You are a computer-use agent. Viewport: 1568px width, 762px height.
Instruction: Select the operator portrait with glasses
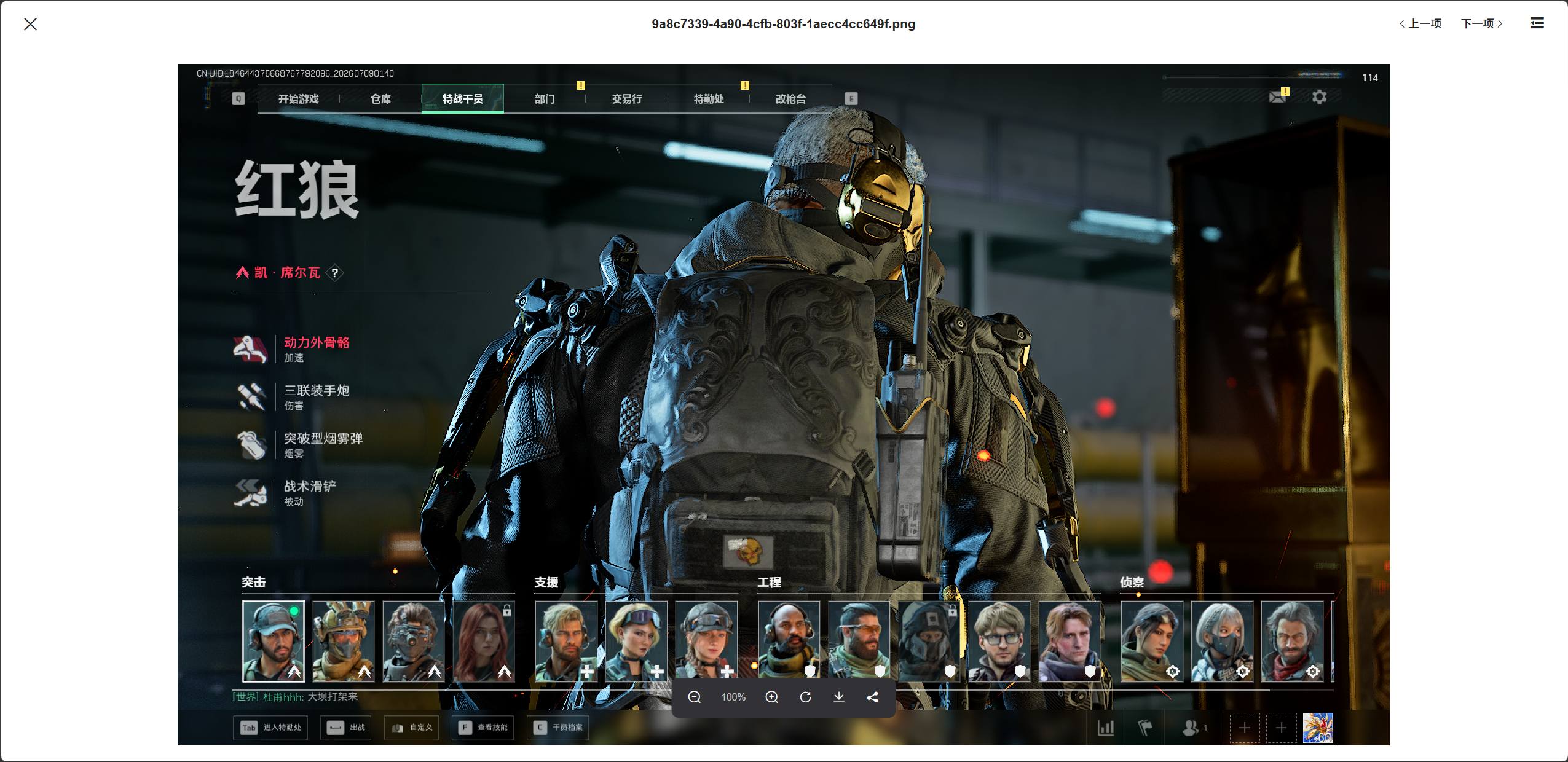point(999,642)
